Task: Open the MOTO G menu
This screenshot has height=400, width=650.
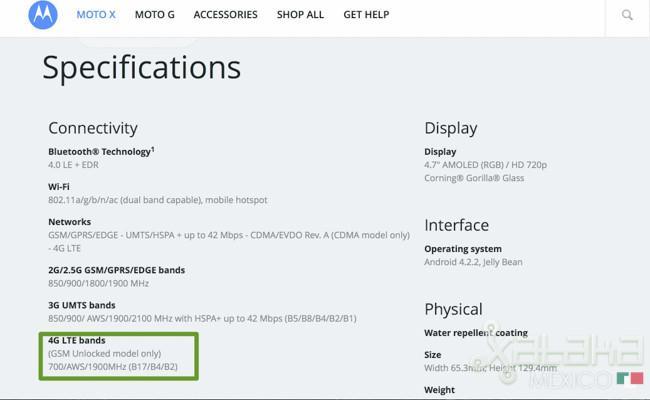Action: pyautogui.click(x=155, y=15)
